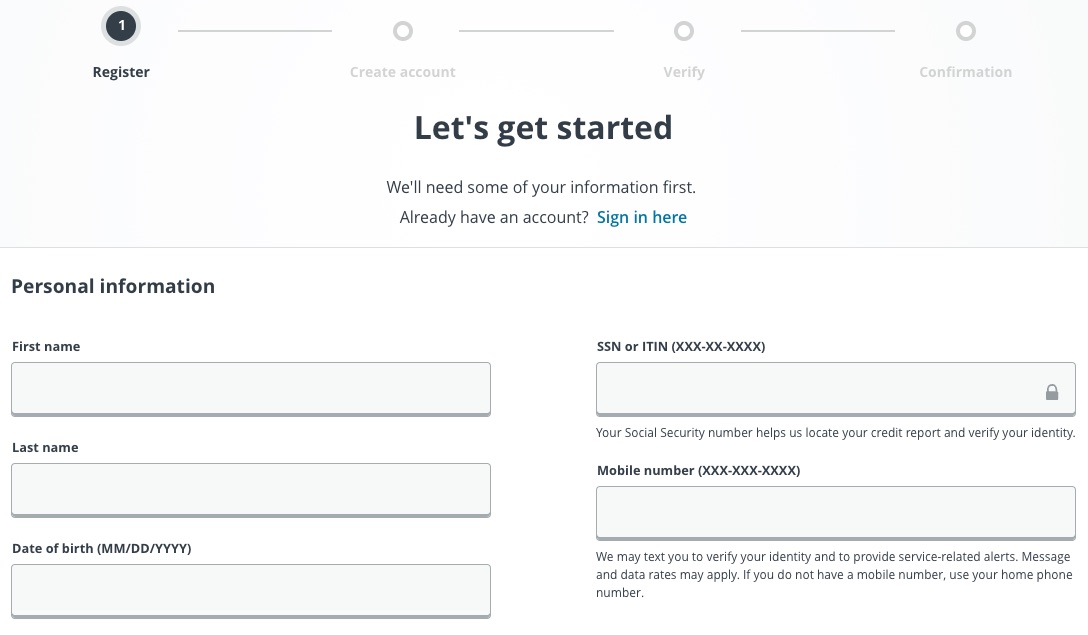
Task: Click the Confirmation step circle
Action: coord(966,31)
